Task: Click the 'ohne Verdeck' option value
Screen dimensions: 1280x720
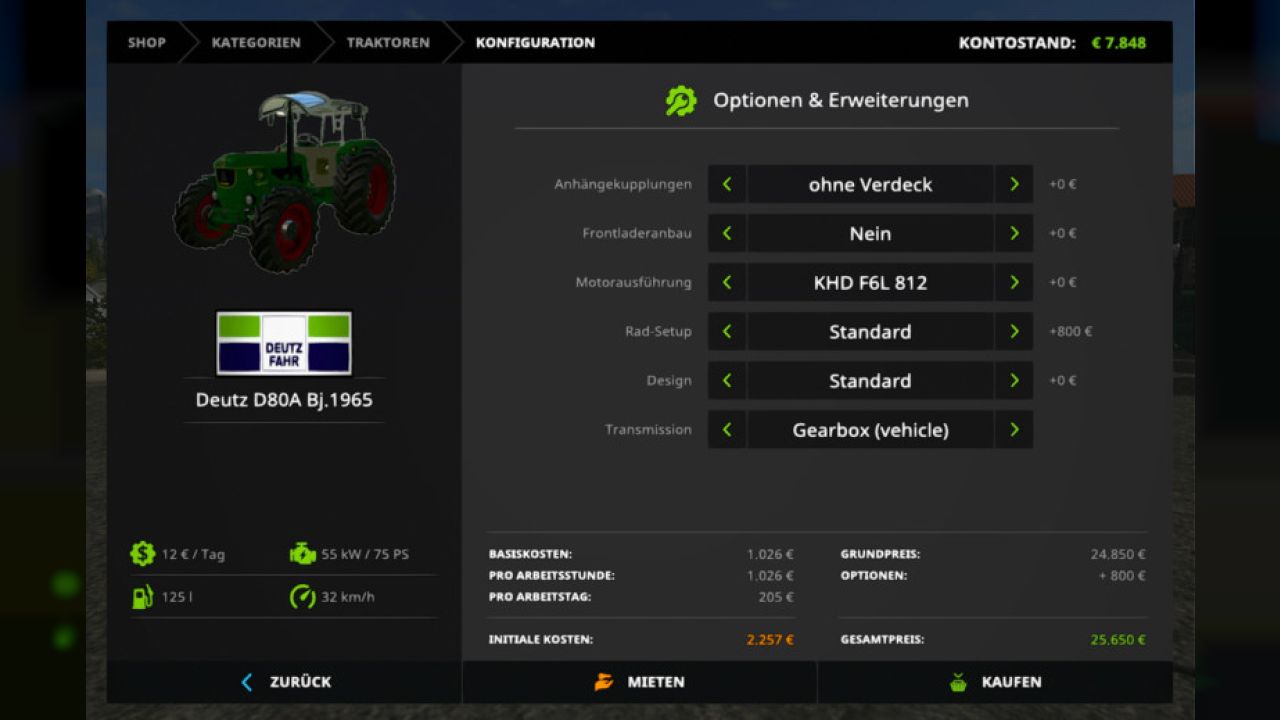Action: tap(870, 184)
